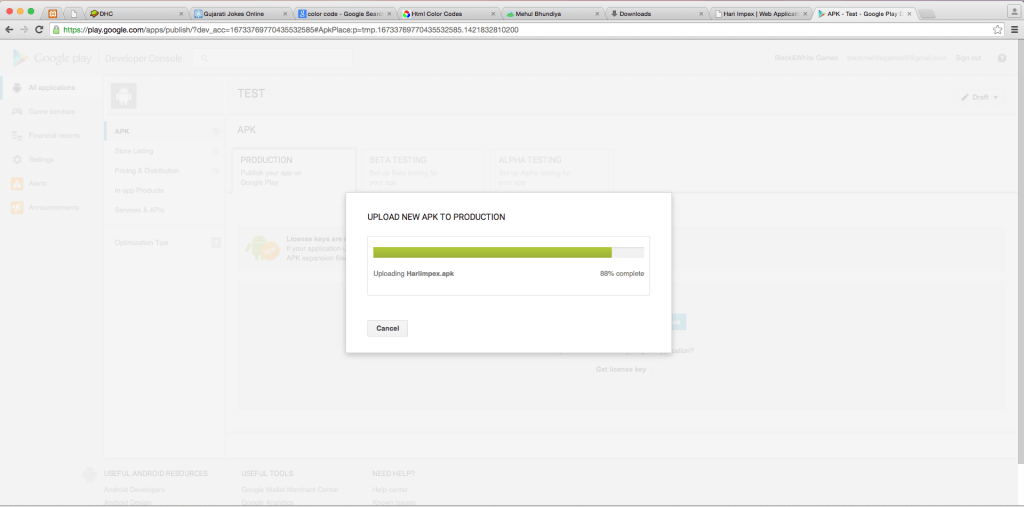
Task: Select the Production tab
Action: [294, 170]
